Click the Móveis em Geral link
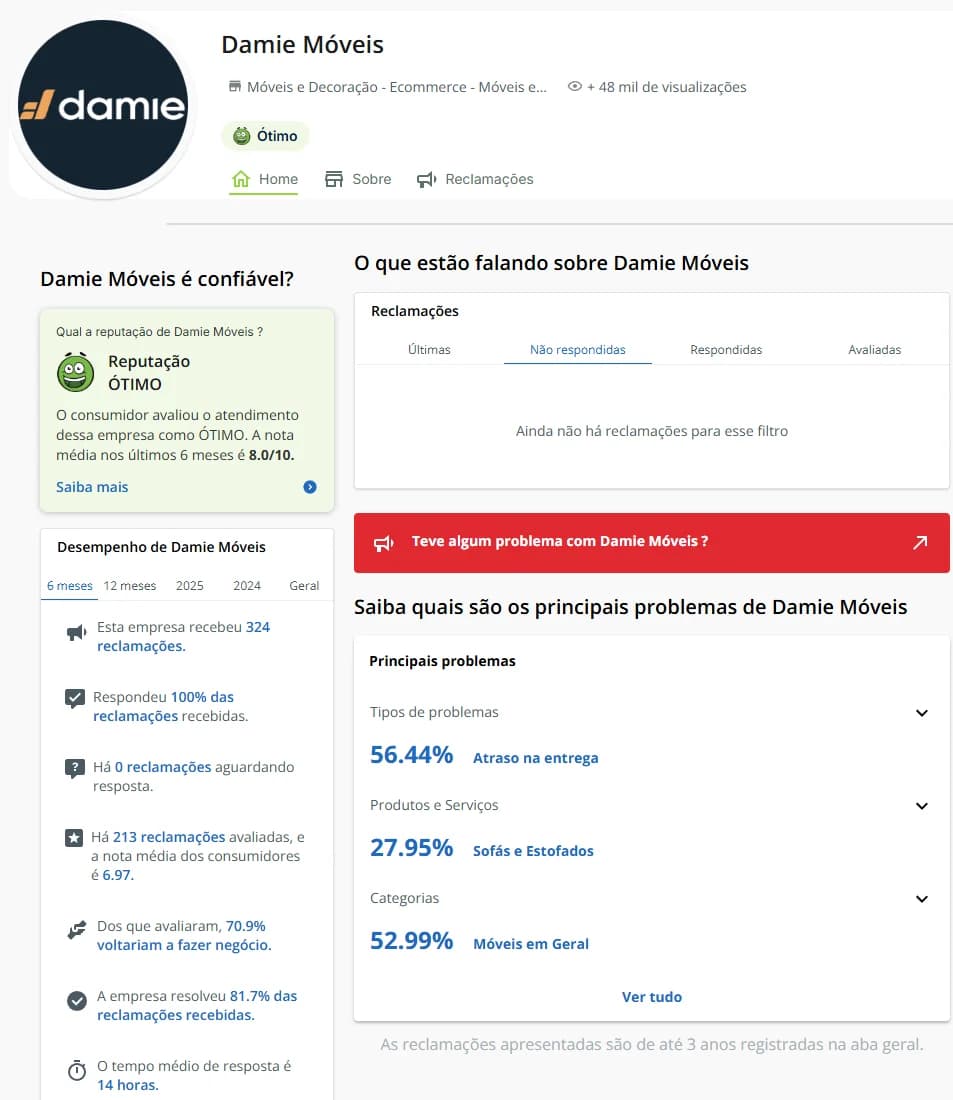 531,944
